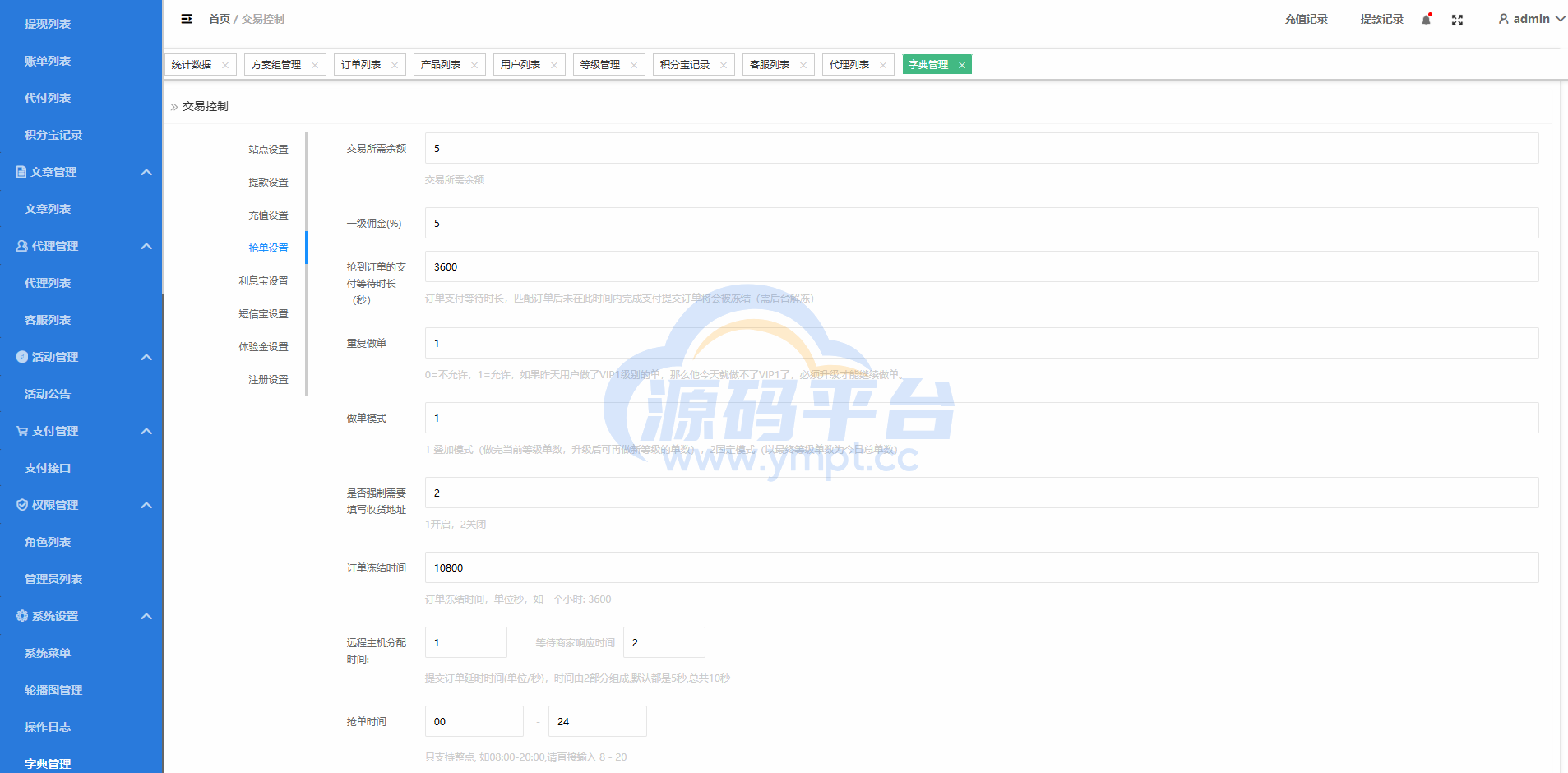1568x773 pixels.
Task: Select 提款设置 settings section
Action: click(x=268, y=183)
